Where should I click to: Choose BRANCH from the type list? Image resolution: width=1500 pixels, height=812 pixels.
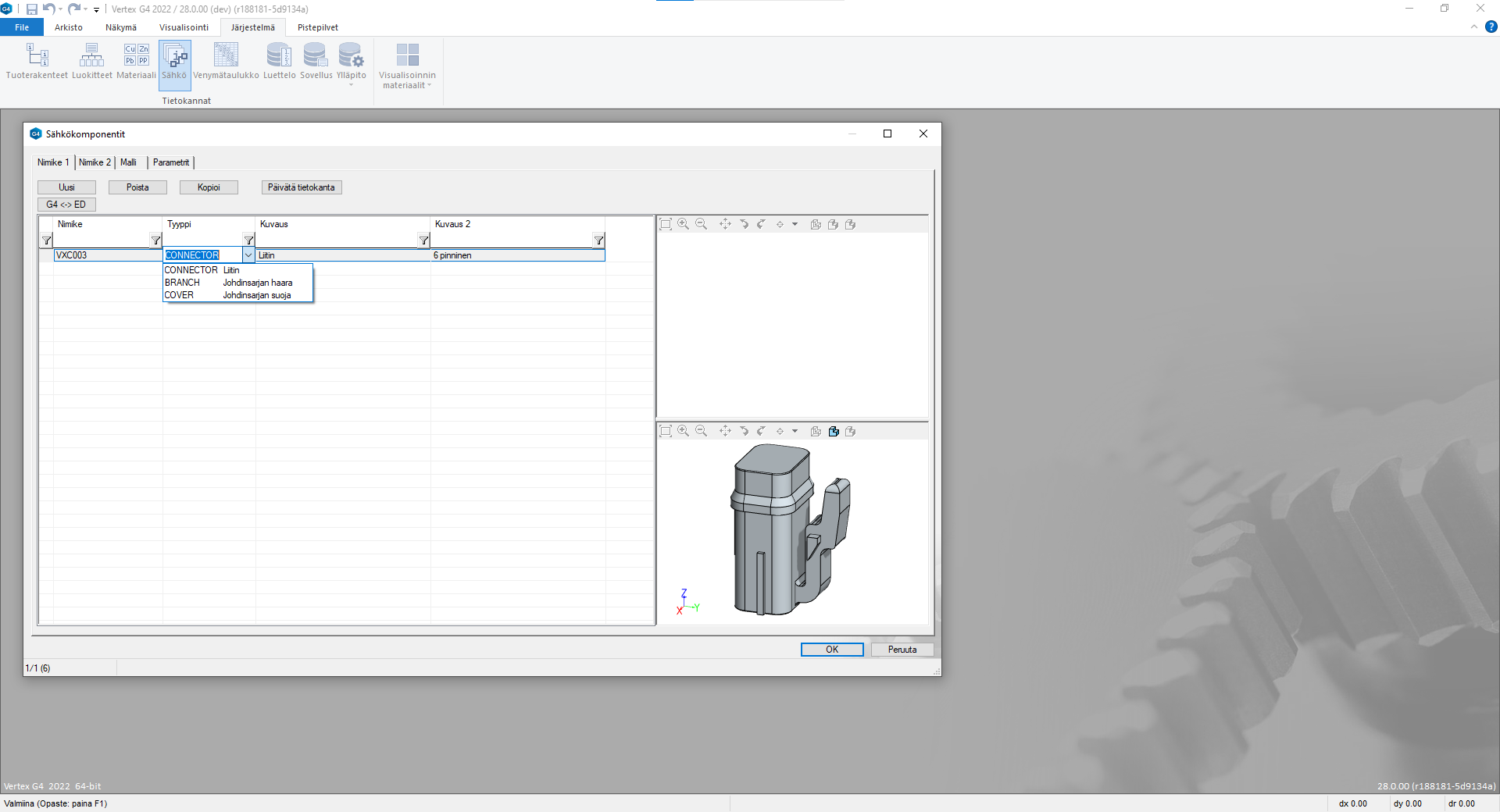click(182, 283)
